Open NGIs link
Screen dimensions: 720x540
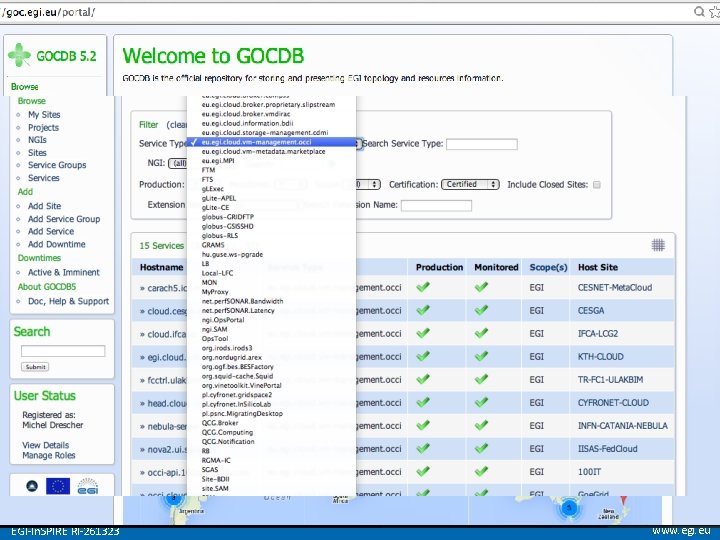click(37, 140)
